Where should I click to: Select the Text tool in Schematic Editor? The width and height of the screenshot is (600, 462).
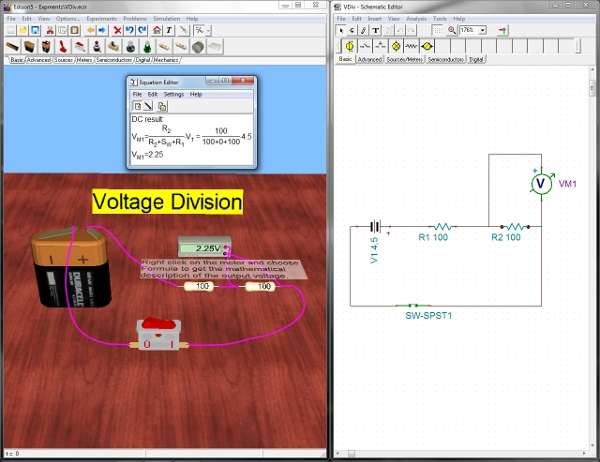pyautogui.click(x=375, y=30)
